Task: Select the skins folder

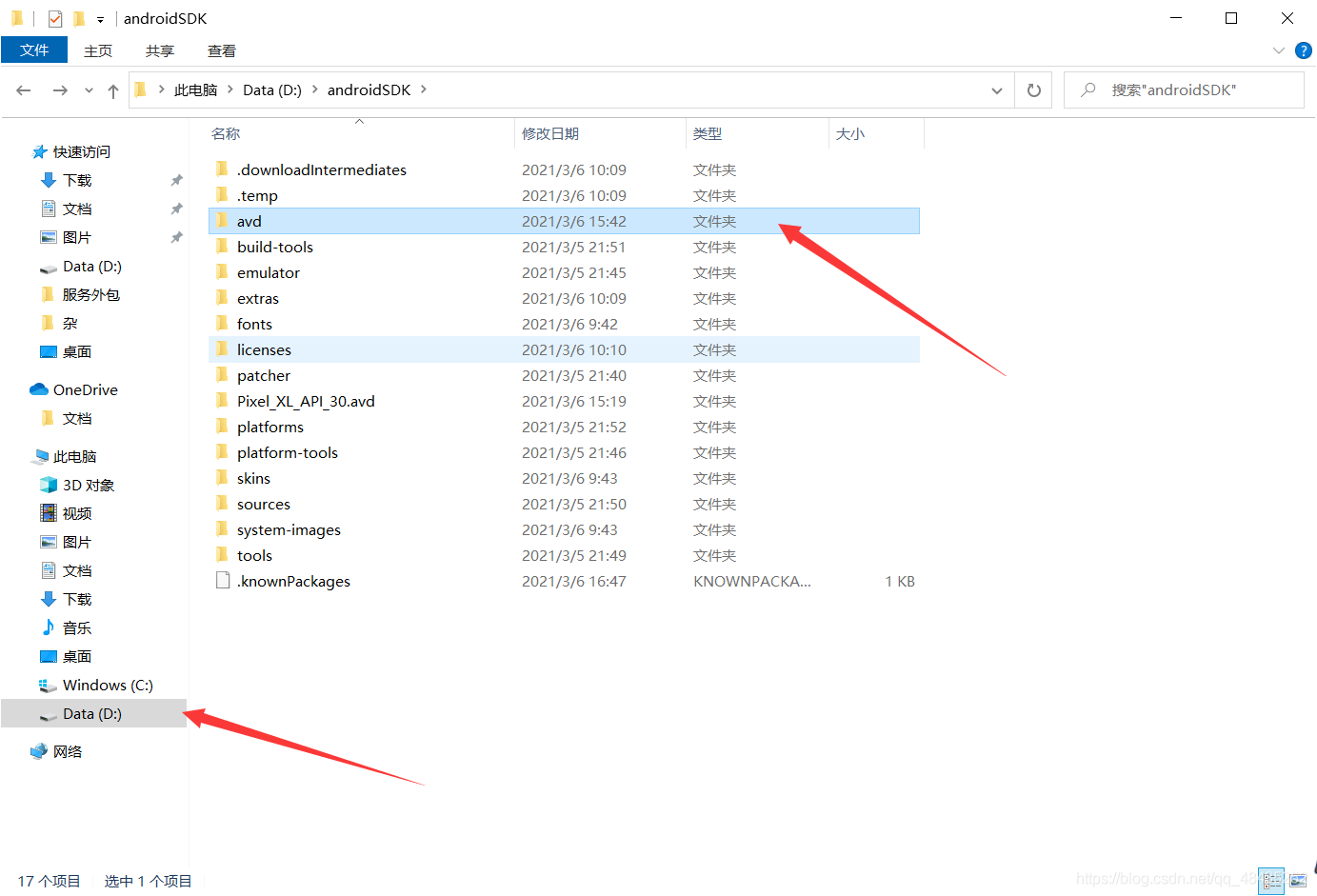Action: [x=564, y=478]
